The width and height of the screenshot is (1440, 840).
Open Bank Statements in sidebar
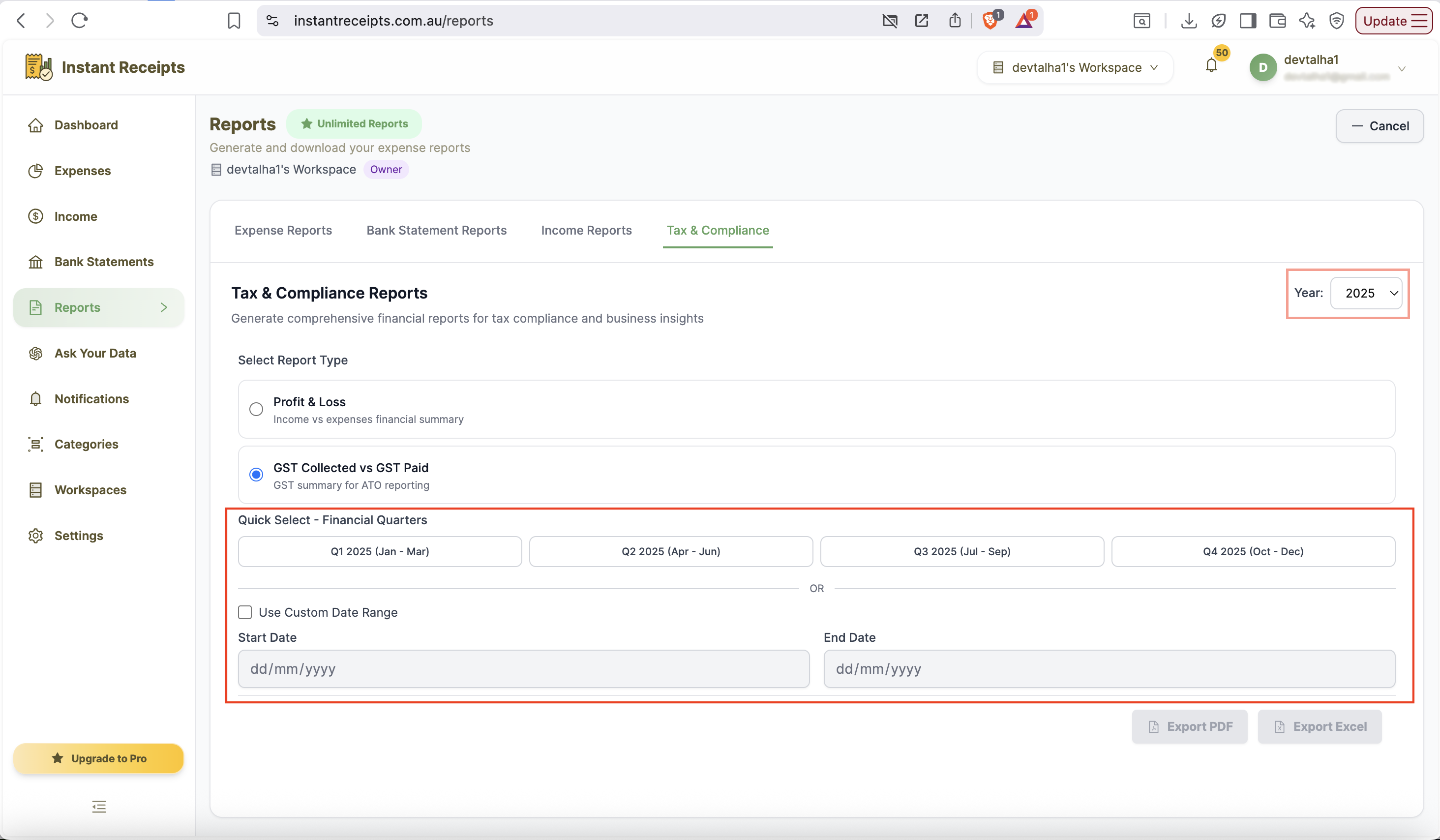pos(98,262)
